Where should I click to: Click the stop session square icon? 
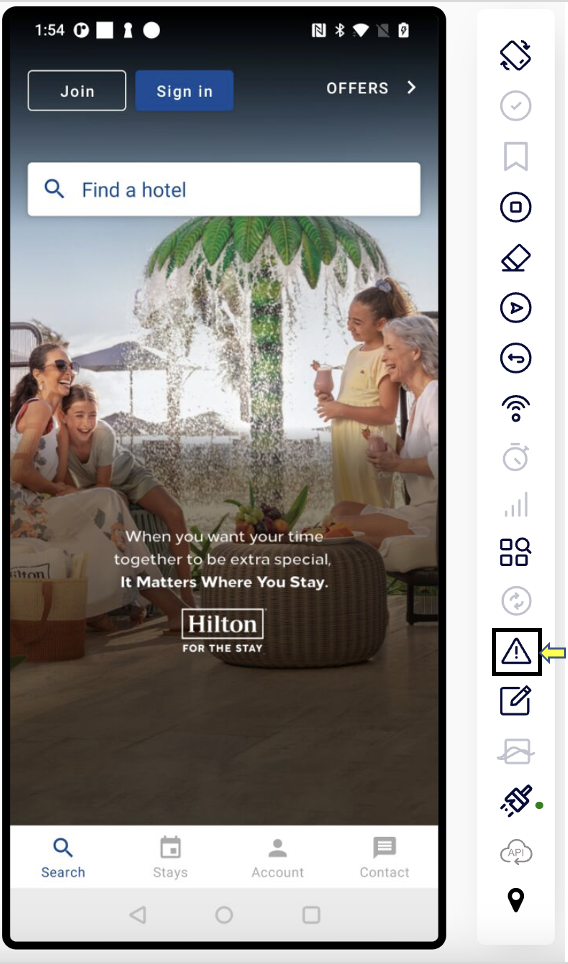(x=516, y=207)
